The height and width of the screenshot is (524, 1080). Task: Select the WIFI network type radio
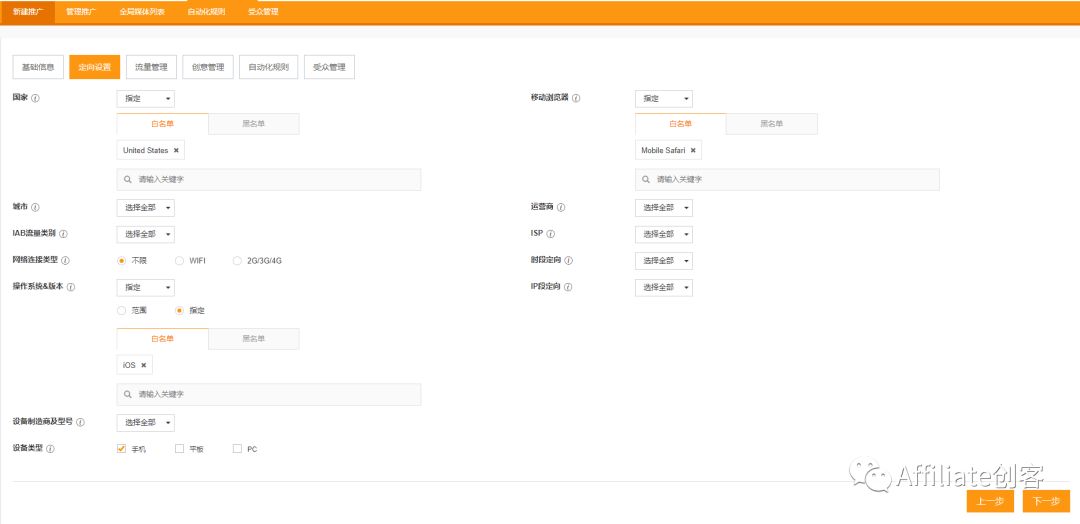[x=179, y=261]
